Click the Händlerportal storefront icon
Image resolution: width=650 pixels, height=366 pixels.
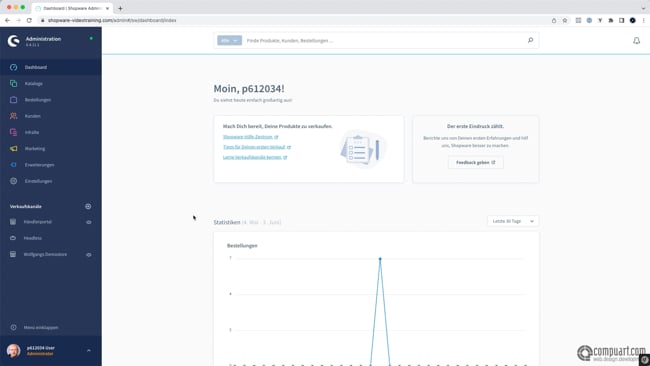(x=13, y=222)
